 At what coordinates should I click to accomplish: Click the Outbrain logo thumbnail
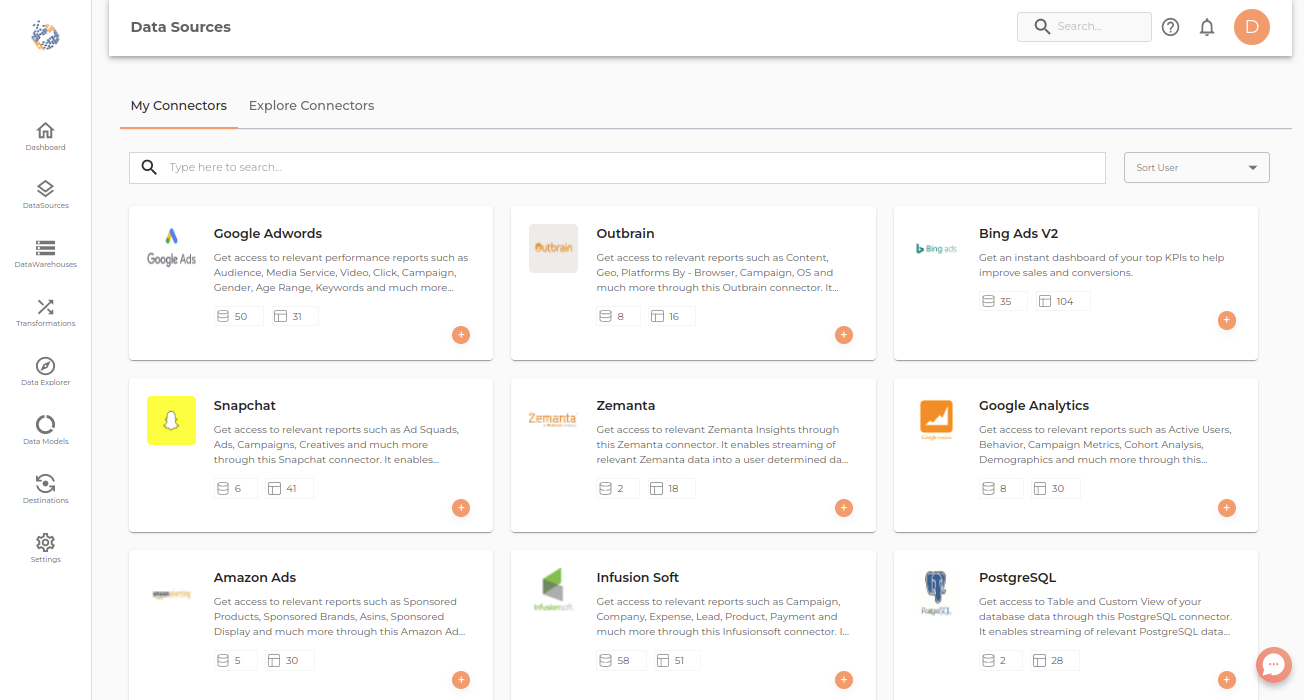553,248
